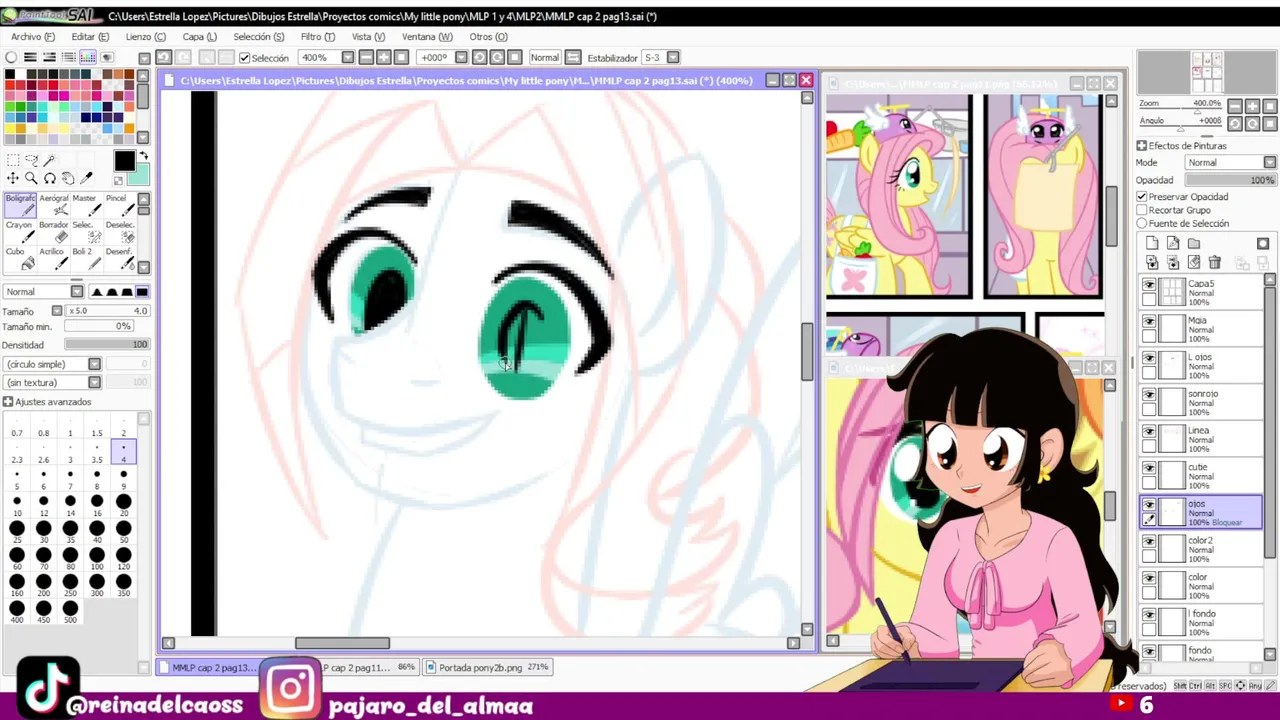
Task: Open the rotation angle dropdown
Action: (x=462, y=58)
